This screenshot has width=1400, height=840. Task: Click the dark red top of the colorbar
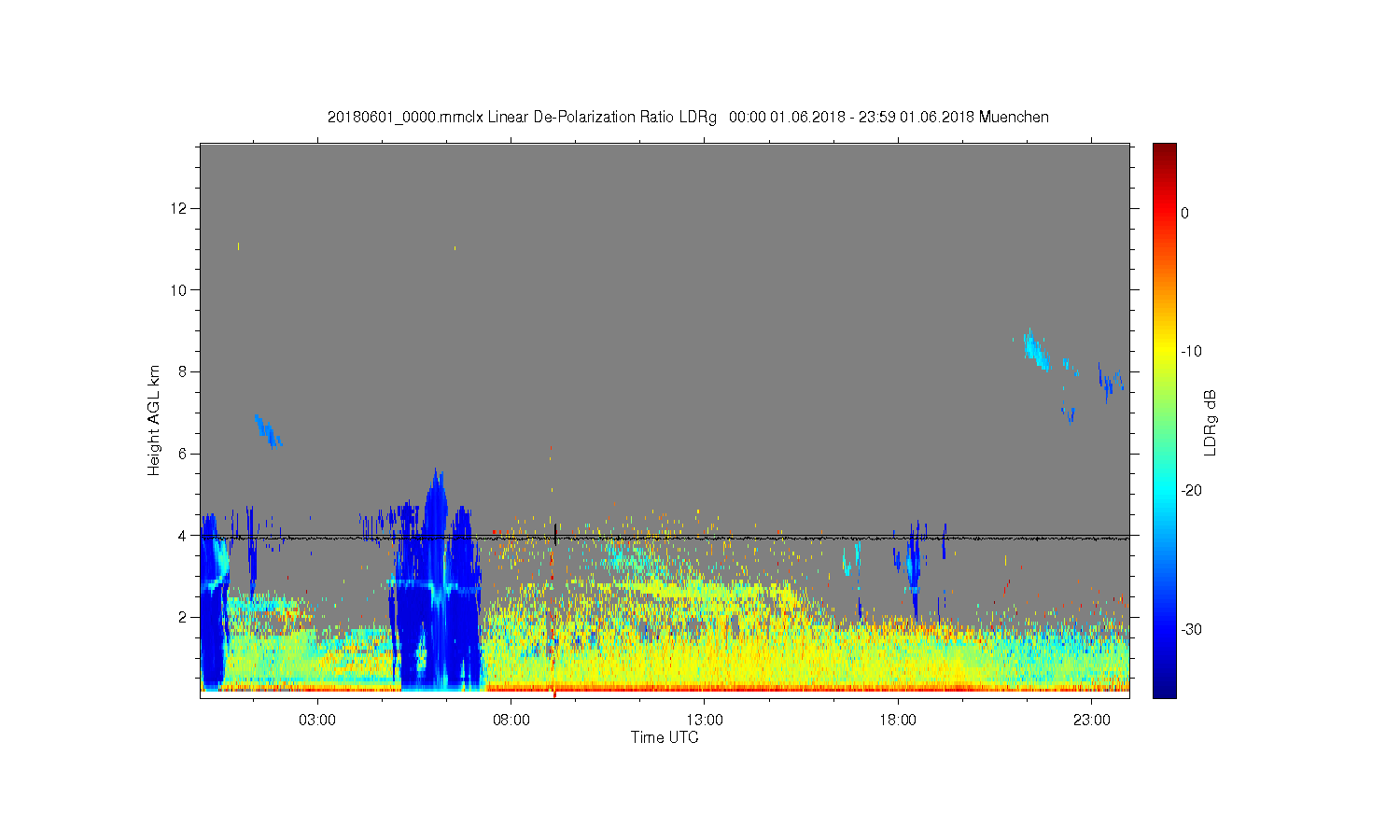click(1164, 151)
